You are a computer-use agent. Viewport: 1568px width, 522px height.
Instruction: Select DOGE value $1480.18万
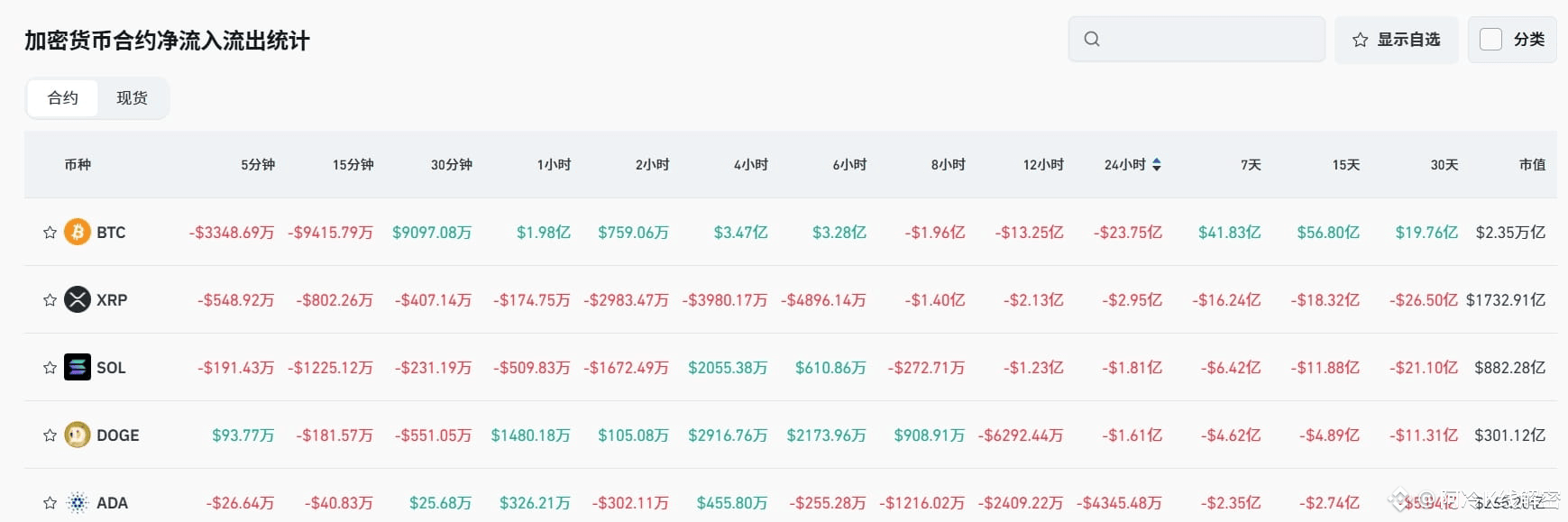[x=530, y=435]
